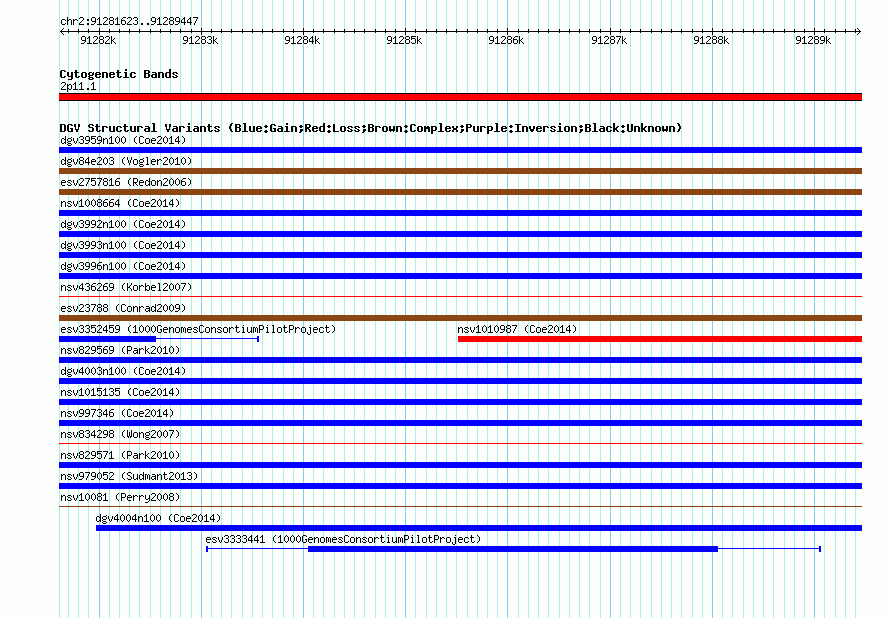Click the thin brown line for nsv10081

tap(460, 506)
